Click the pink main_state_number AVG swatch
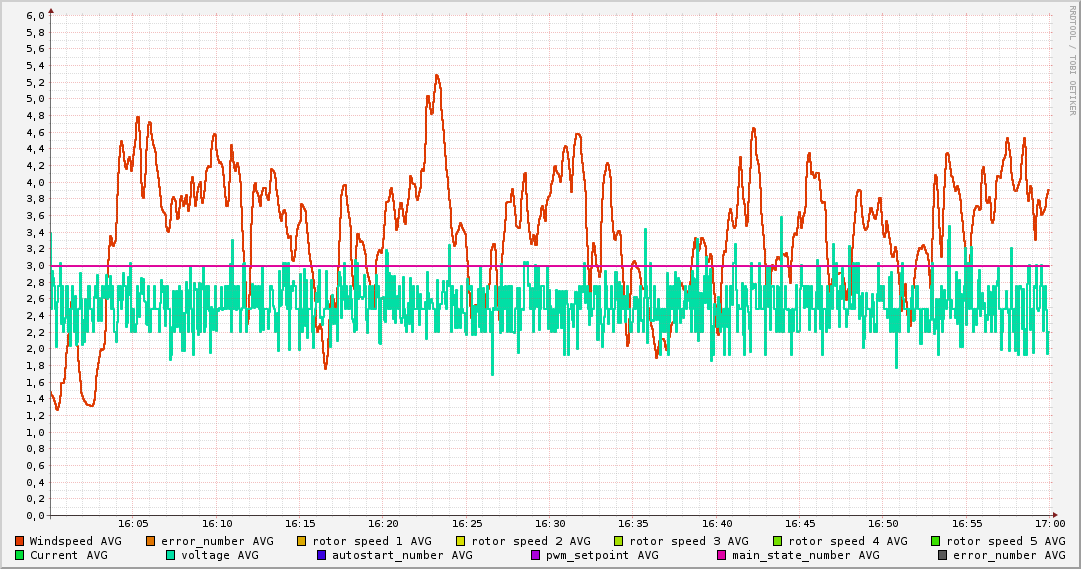Image resolution: width=1081 pixels, height=569 pixels. (721, 555)
